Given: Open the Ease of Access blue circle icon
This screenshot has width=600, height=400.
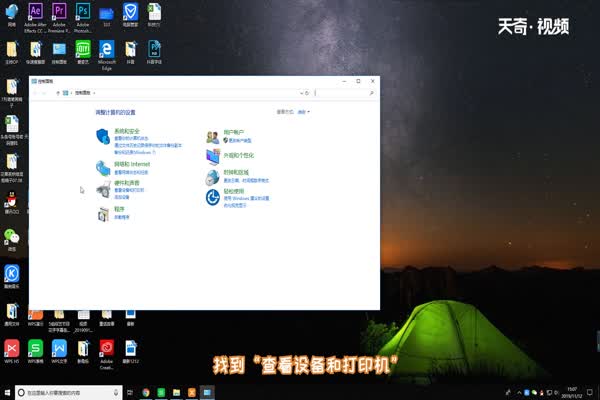Looking at the screenshot, I should pos(212,198).
